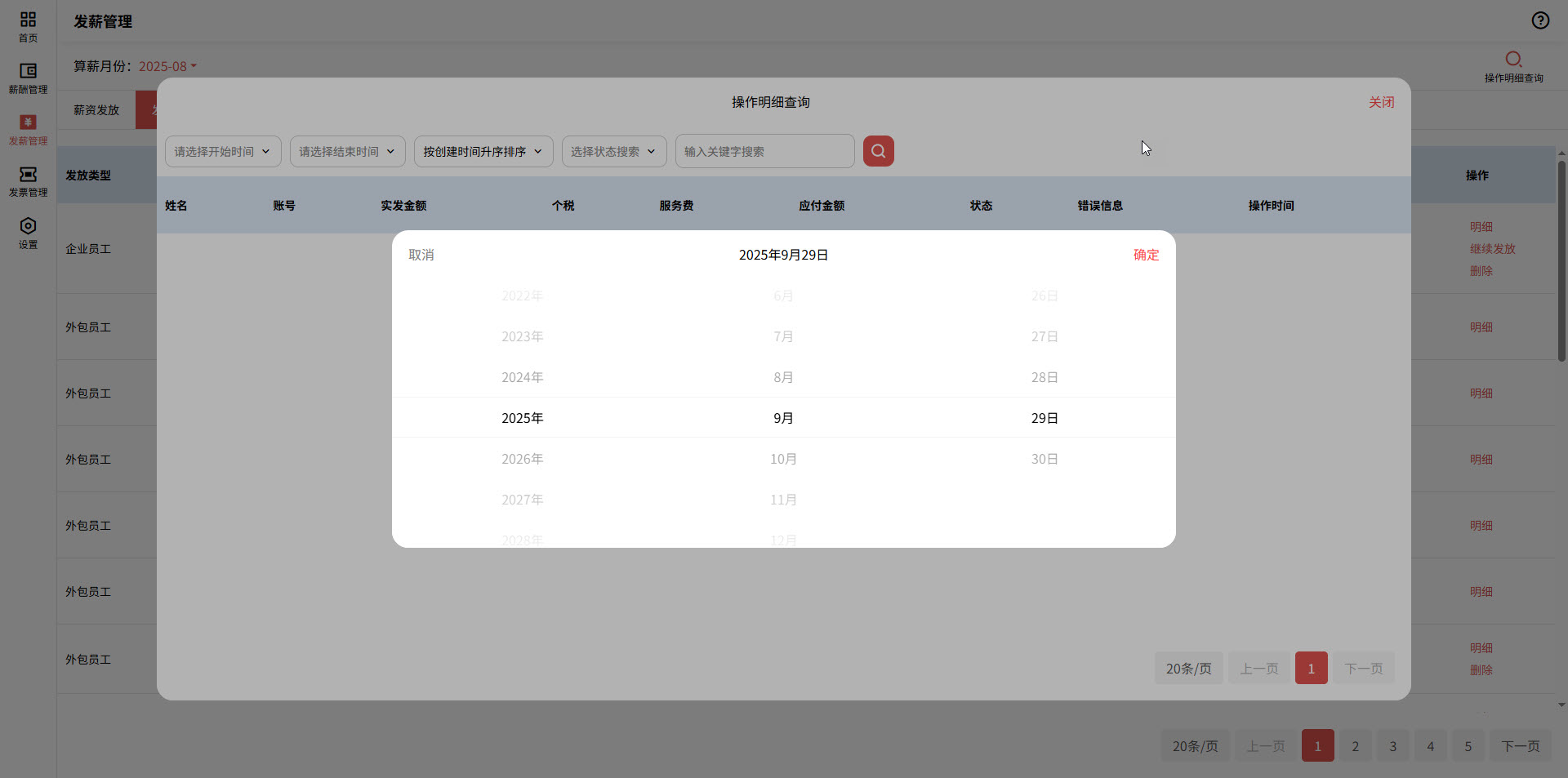Select 2024年 in the year wheel
Image resolution: width=1568 pixels, height=778 pixels.
pos(522,377)
